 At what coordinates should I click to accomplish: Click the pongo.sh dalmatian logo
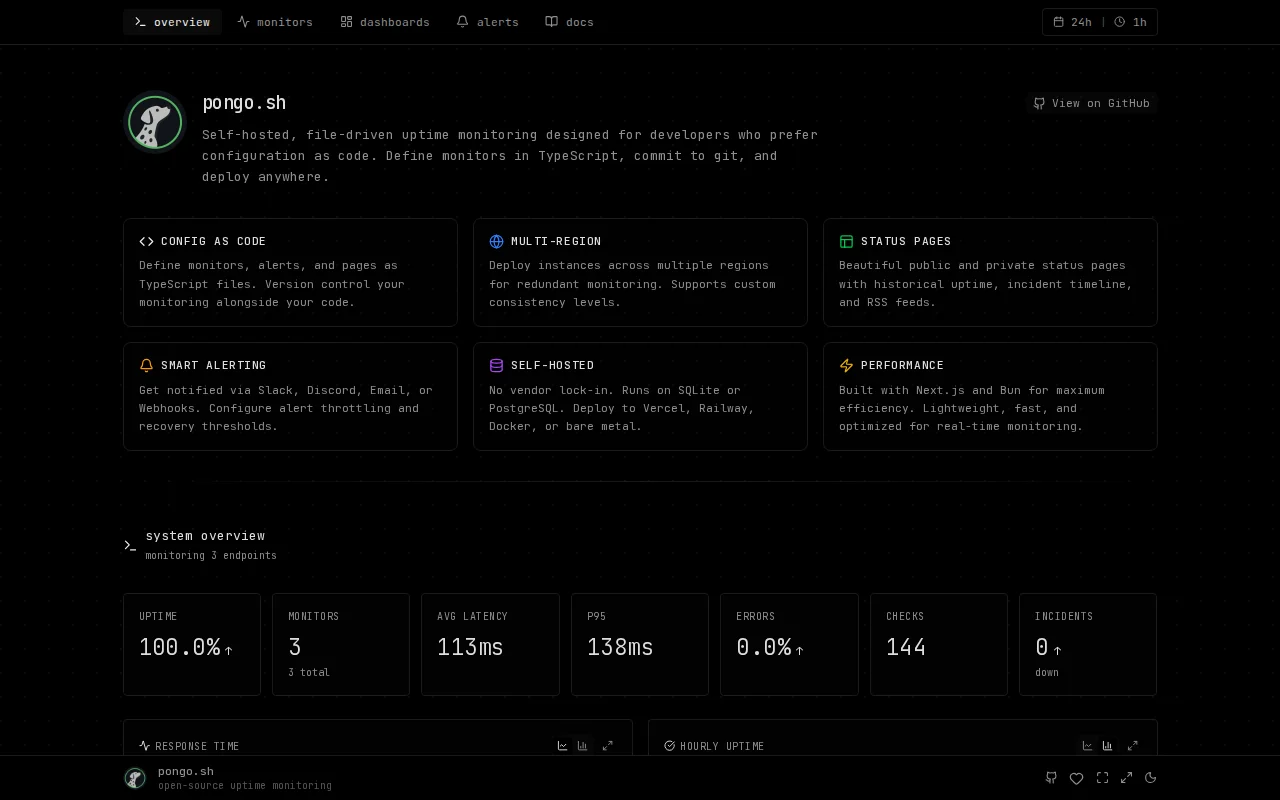(x=155, y=123)
